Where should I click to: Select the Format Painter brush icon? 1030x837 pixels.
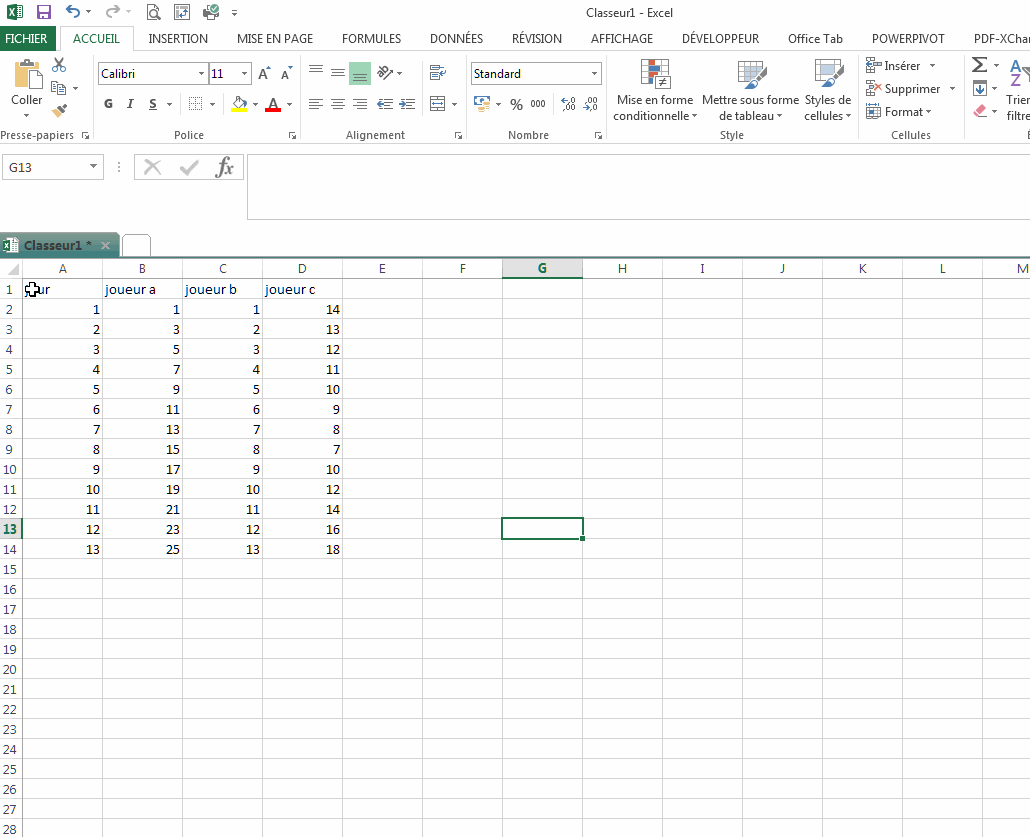pyautogui.click(x=59, y=110)
